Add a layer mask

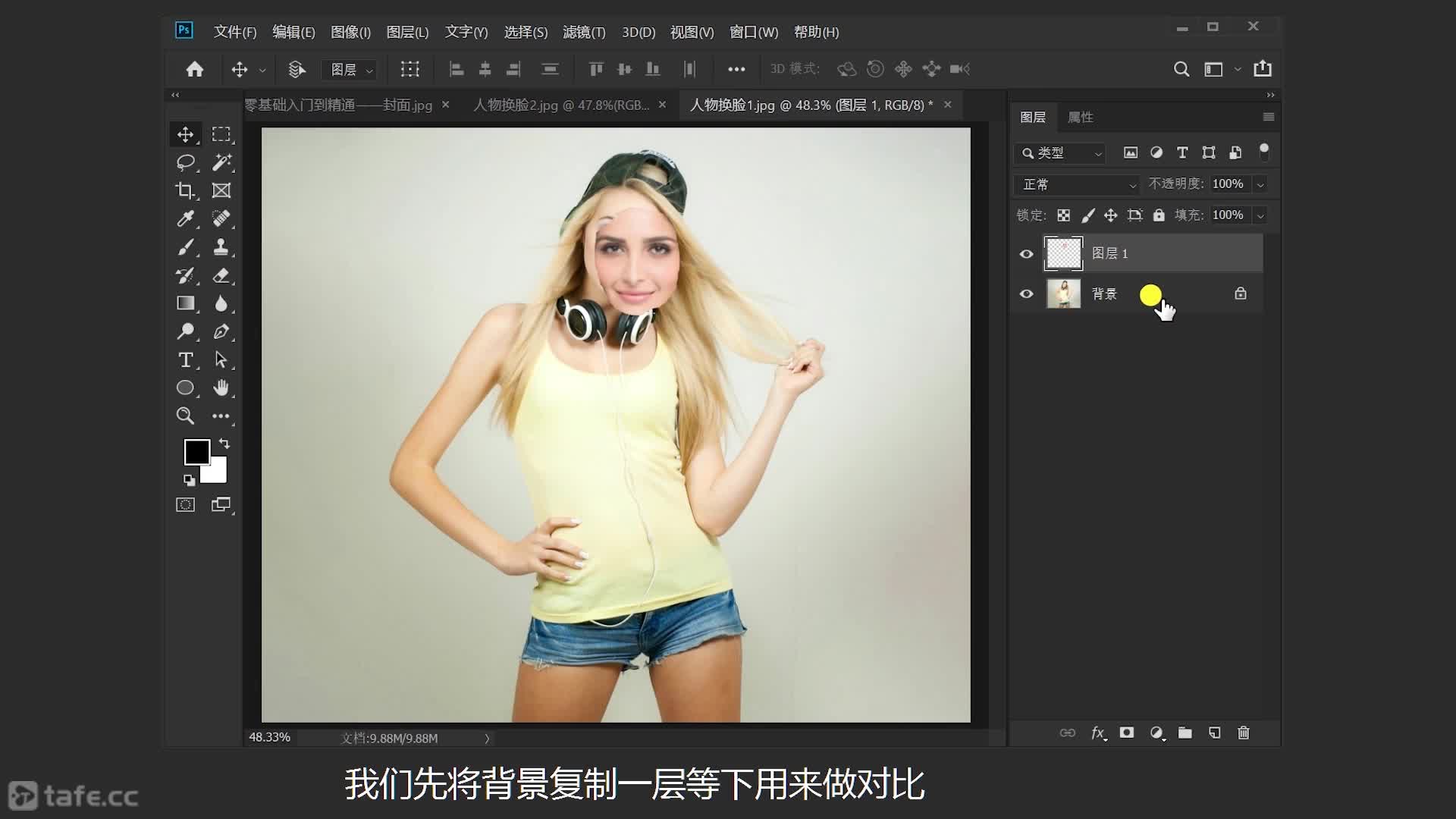coord(1127,733)
